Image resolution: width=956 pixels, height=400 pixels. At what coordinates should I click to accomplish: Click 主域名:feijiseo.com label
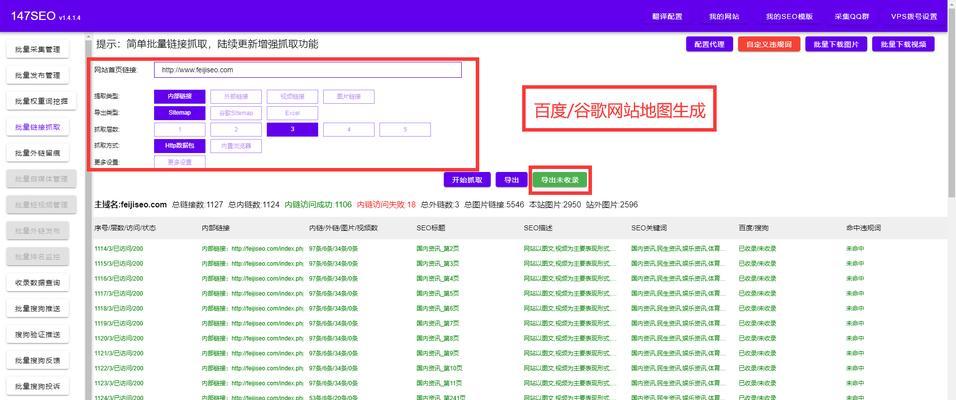130,204
